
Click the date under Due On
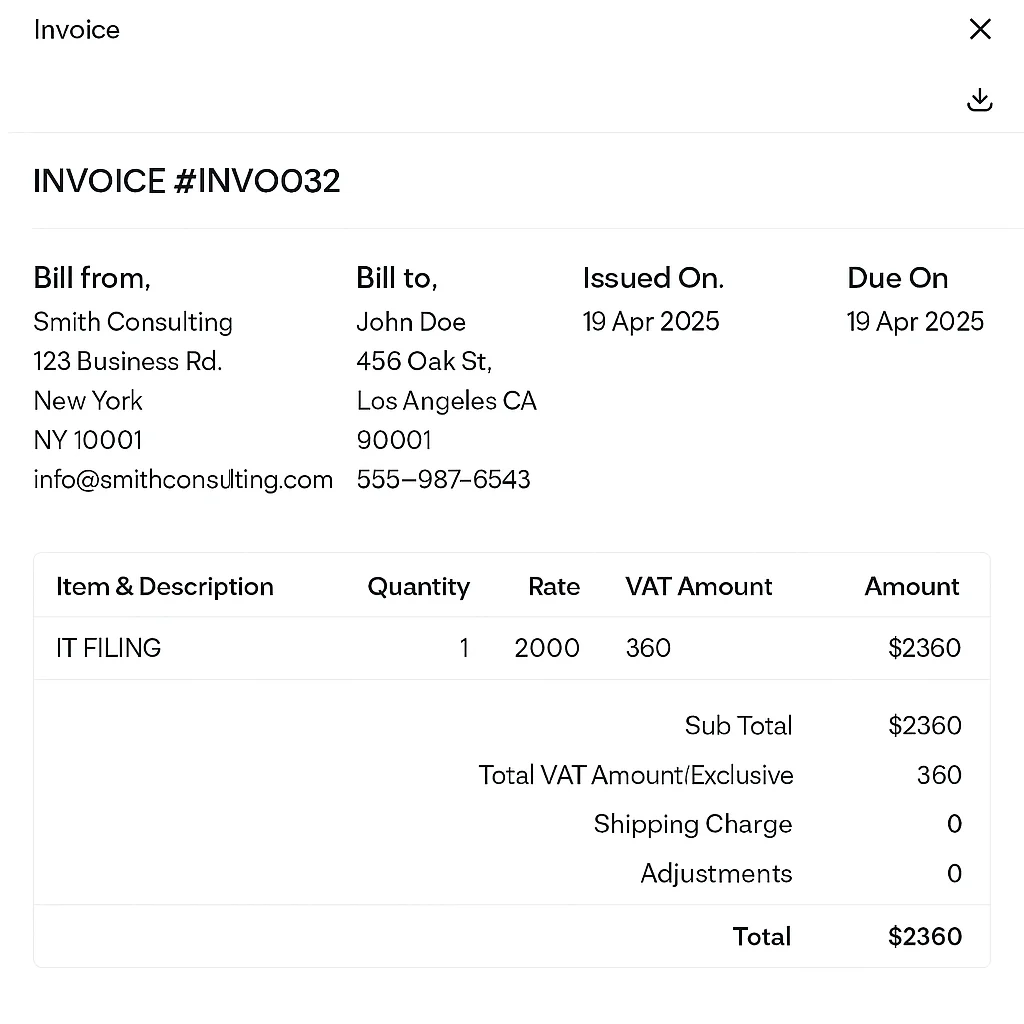[x=915, y=322]
